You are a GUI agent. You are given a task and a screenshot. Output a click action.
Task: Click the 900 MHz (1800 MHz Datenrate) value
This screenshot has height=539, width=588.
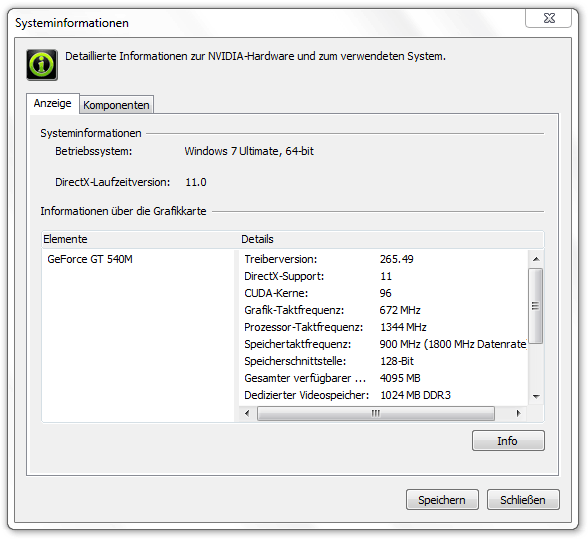coord(453,344)
